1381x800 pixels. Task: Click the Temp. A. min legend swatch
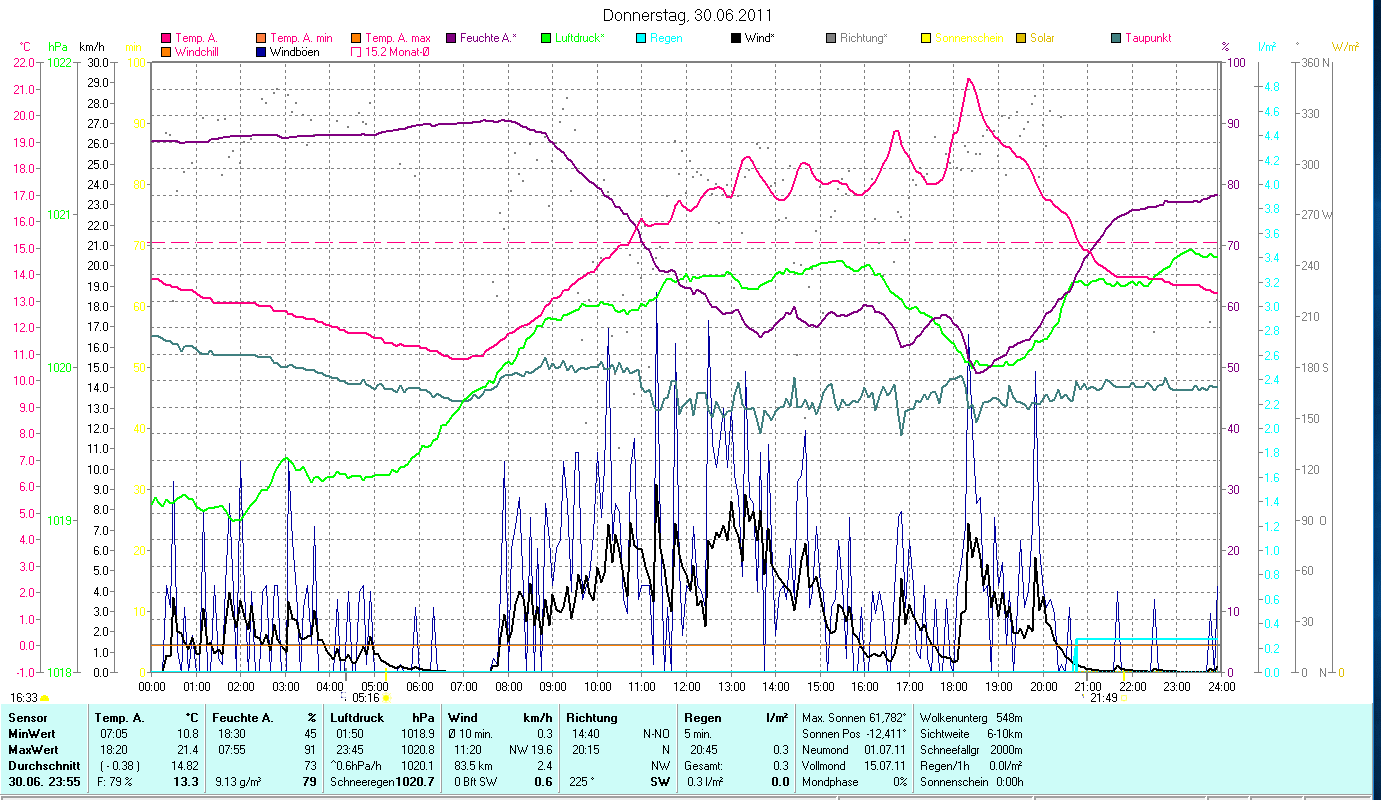[262, 38]
